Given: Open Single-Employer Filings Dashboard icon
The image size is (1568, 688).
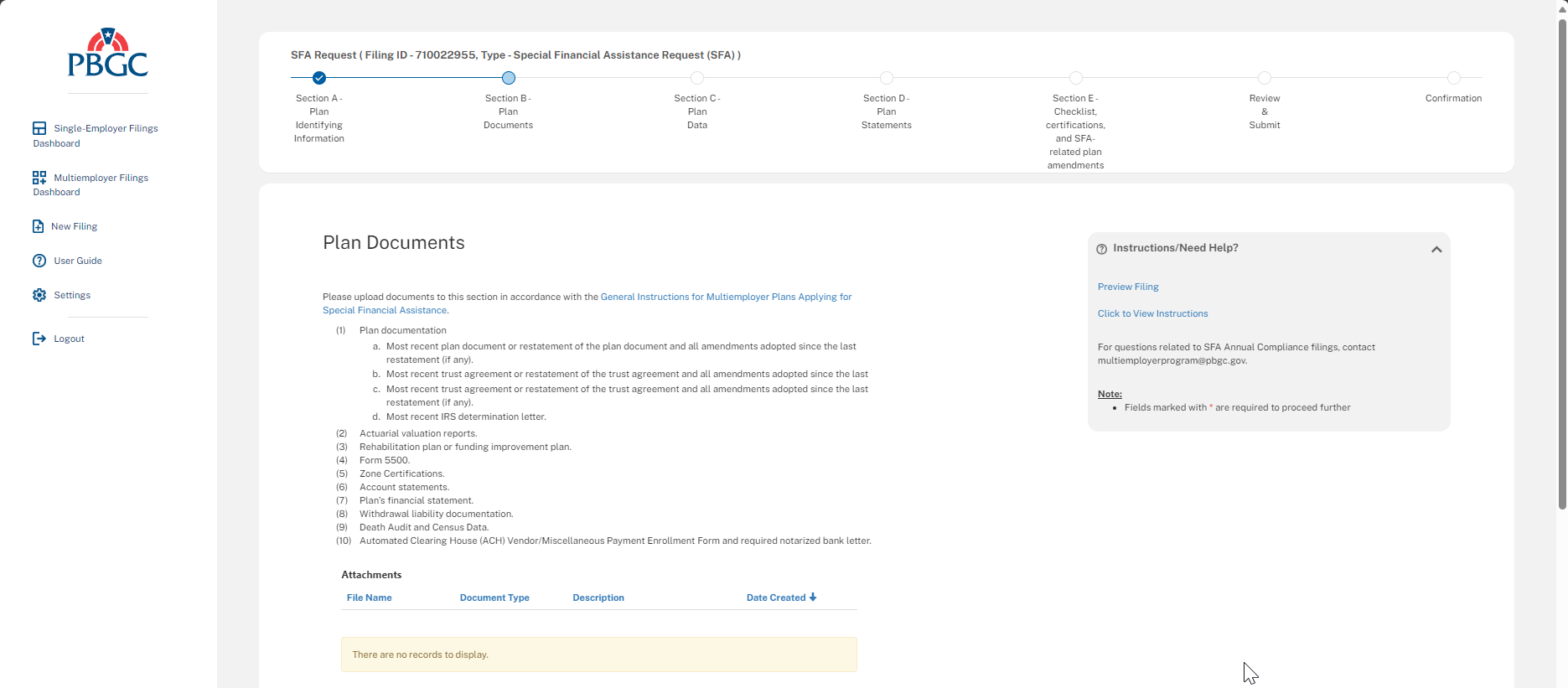Looking at the screenshot, I should pos(39,128).
